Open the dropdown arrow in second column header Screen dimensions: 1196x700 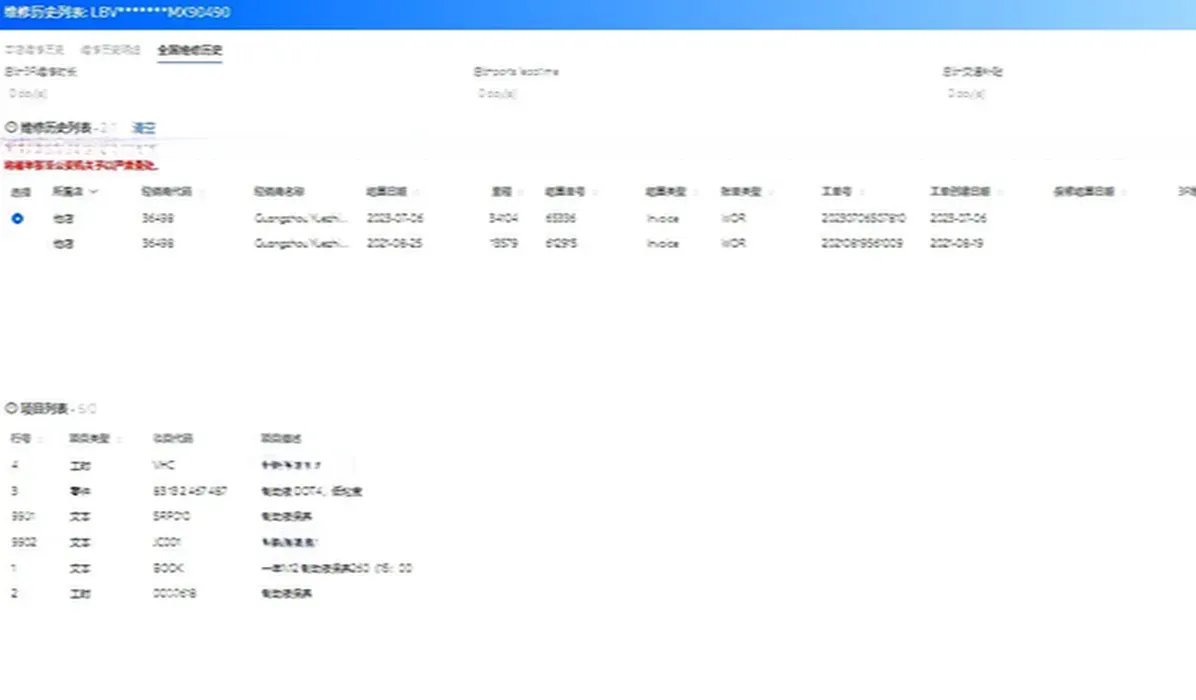tap(94, 192)
